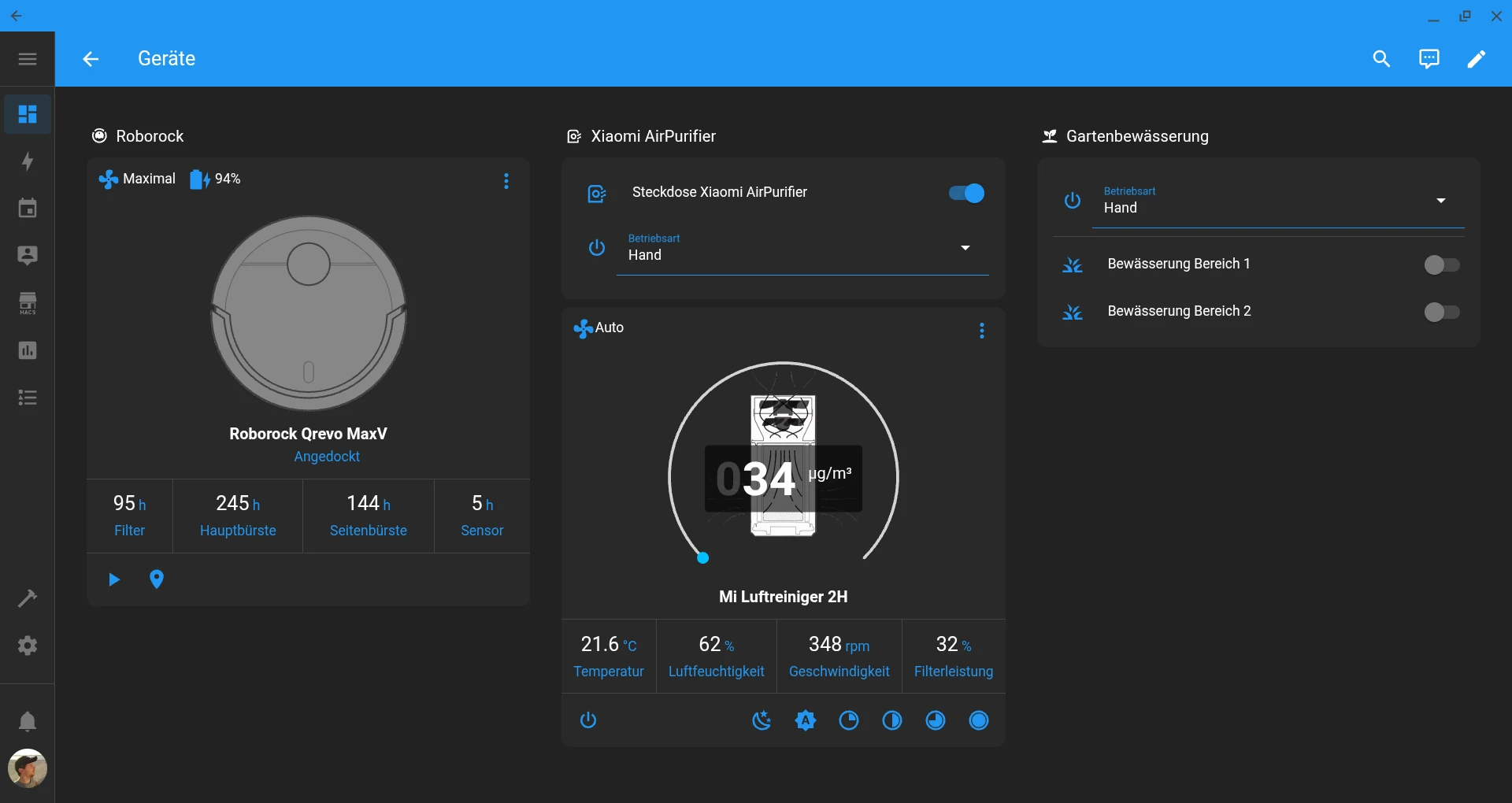1512x803 pixels.
Task: Open the Energy lightning-bolt sidebar item
Action: (28, 161)
